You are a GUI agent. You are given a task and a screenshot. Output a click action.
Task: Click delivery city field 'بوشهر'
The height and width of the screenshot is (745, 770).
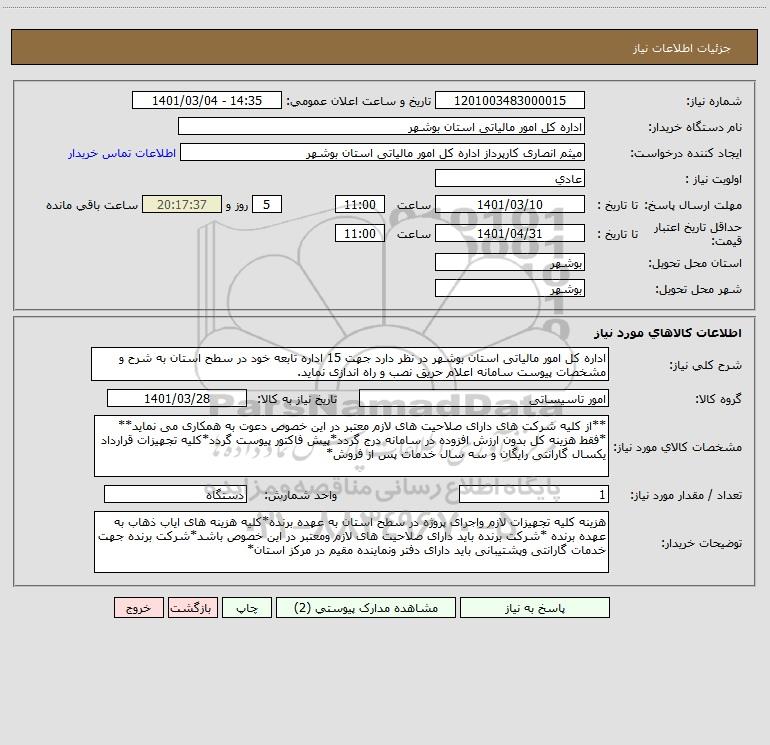pos(510,288)
